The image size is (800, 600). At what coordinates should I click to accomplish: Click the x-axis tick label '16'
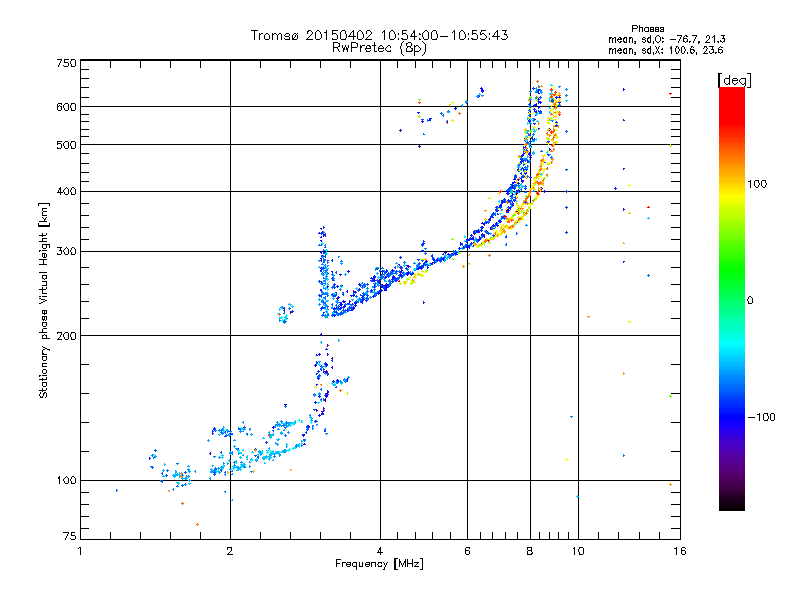(x=680, y=551)
